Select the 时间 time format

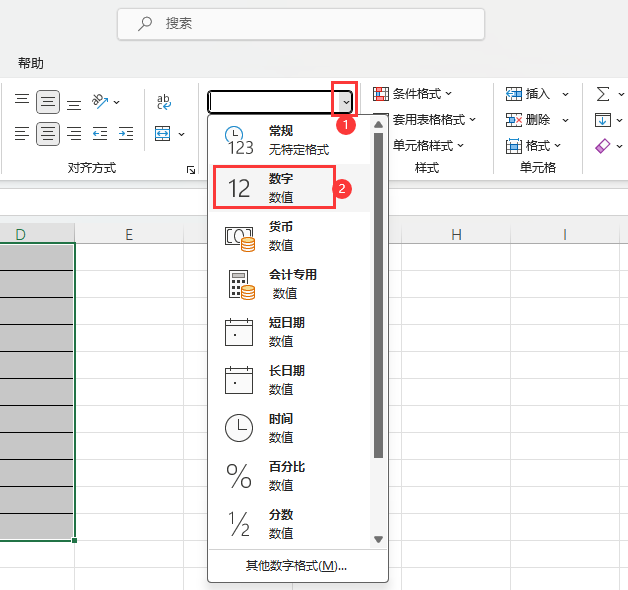pos(291,428)
